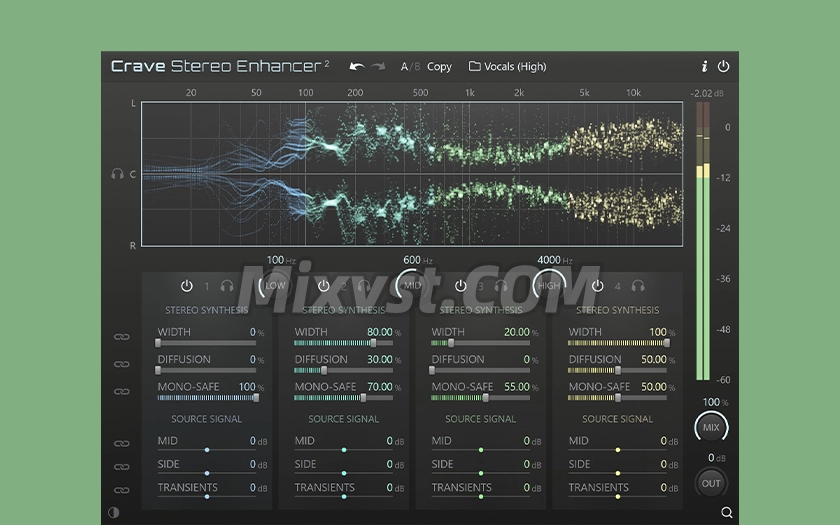Image resolution: width=840 pixels, height=525 pixels.
Task: Click the magnifier zoom icon at bottom right
Action: point(727,512)
